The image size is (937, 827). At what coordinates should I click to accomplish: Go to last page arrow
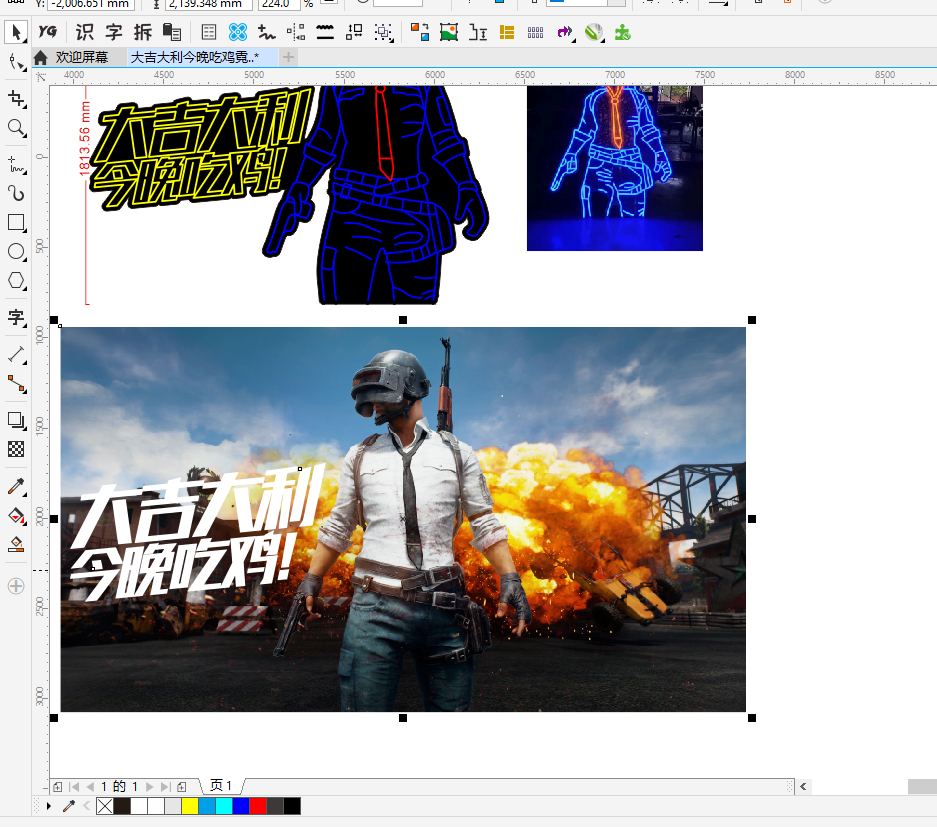pos(166,786)
